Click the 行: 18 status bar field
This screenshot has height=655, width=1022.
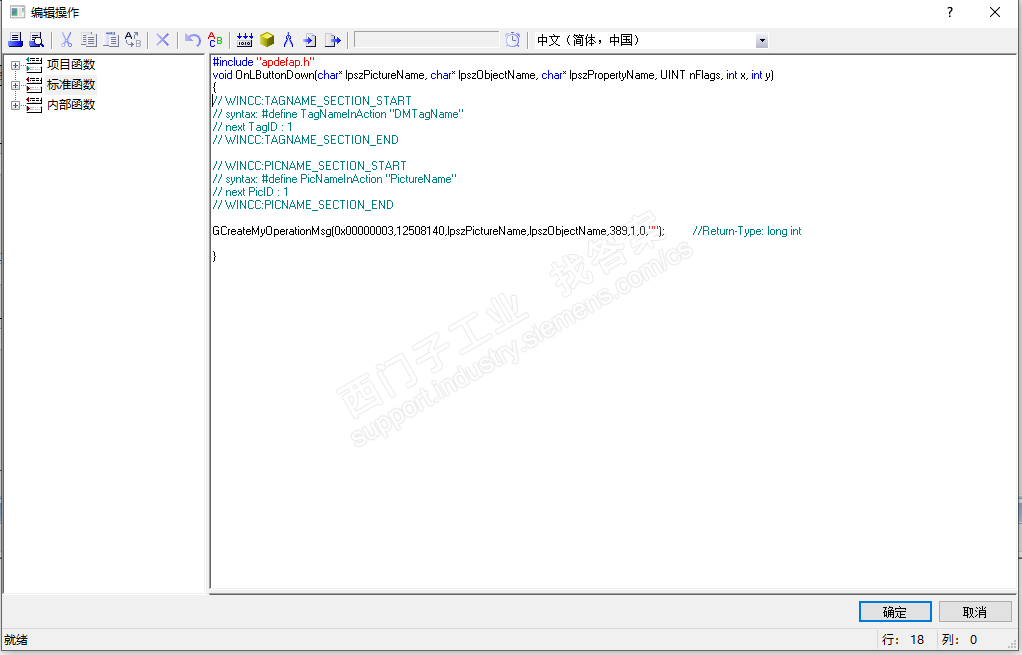(x=905, y=639)
